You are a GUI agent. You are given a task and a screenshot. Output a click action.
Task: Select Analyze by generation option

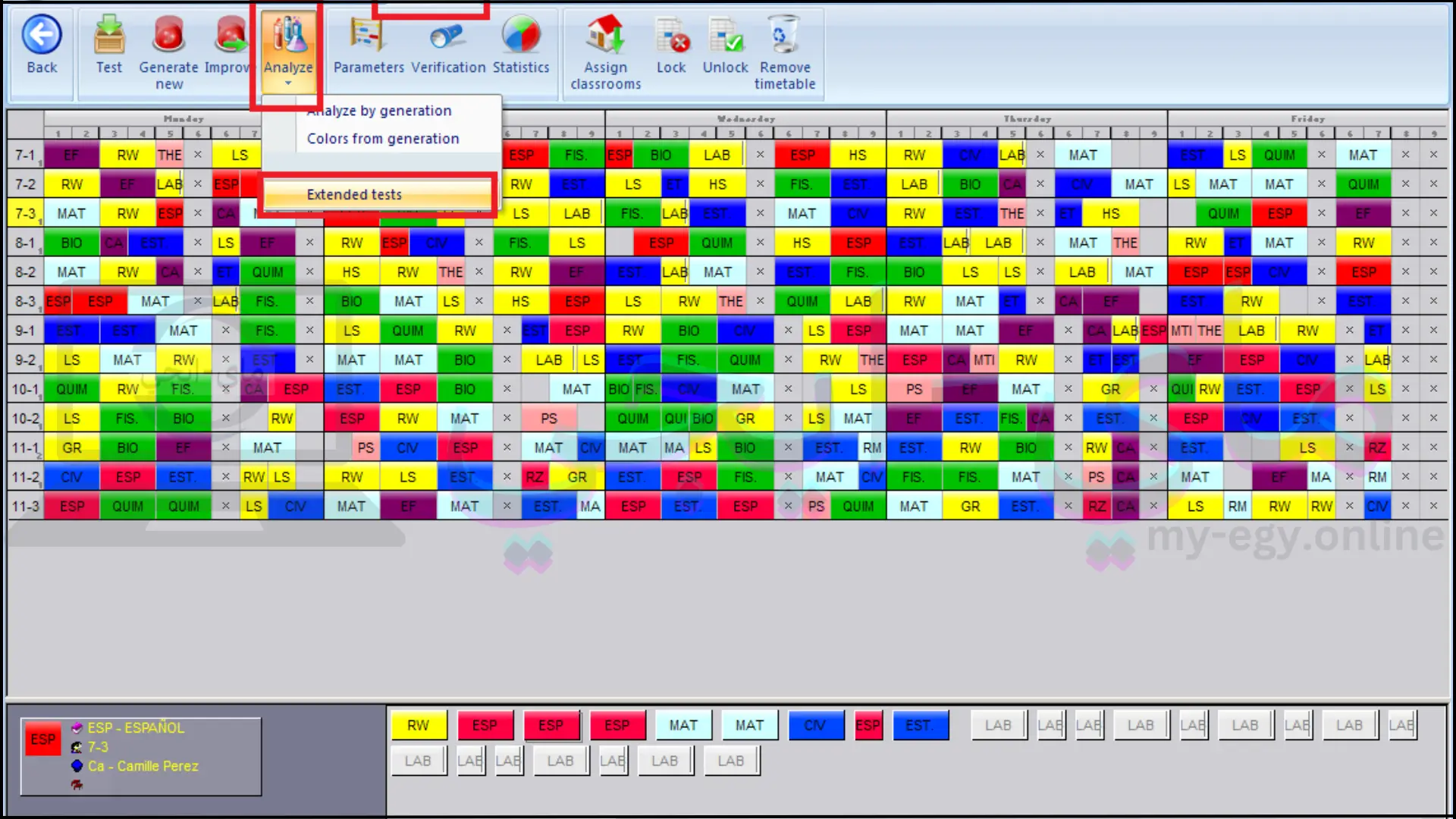(x=378, y=110)
